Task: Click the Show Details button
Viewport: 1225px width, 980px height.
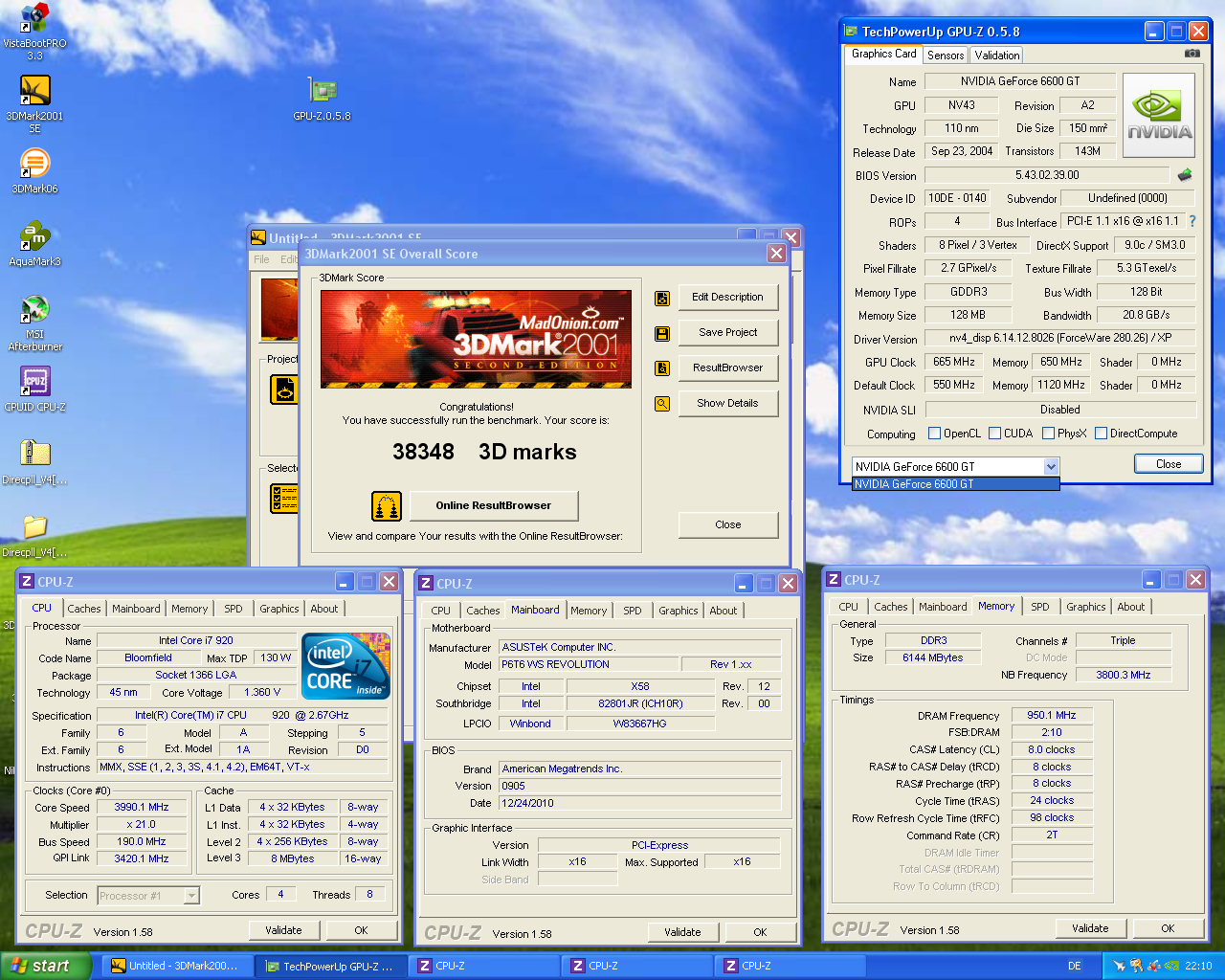Action: click(x=728, y=404)
